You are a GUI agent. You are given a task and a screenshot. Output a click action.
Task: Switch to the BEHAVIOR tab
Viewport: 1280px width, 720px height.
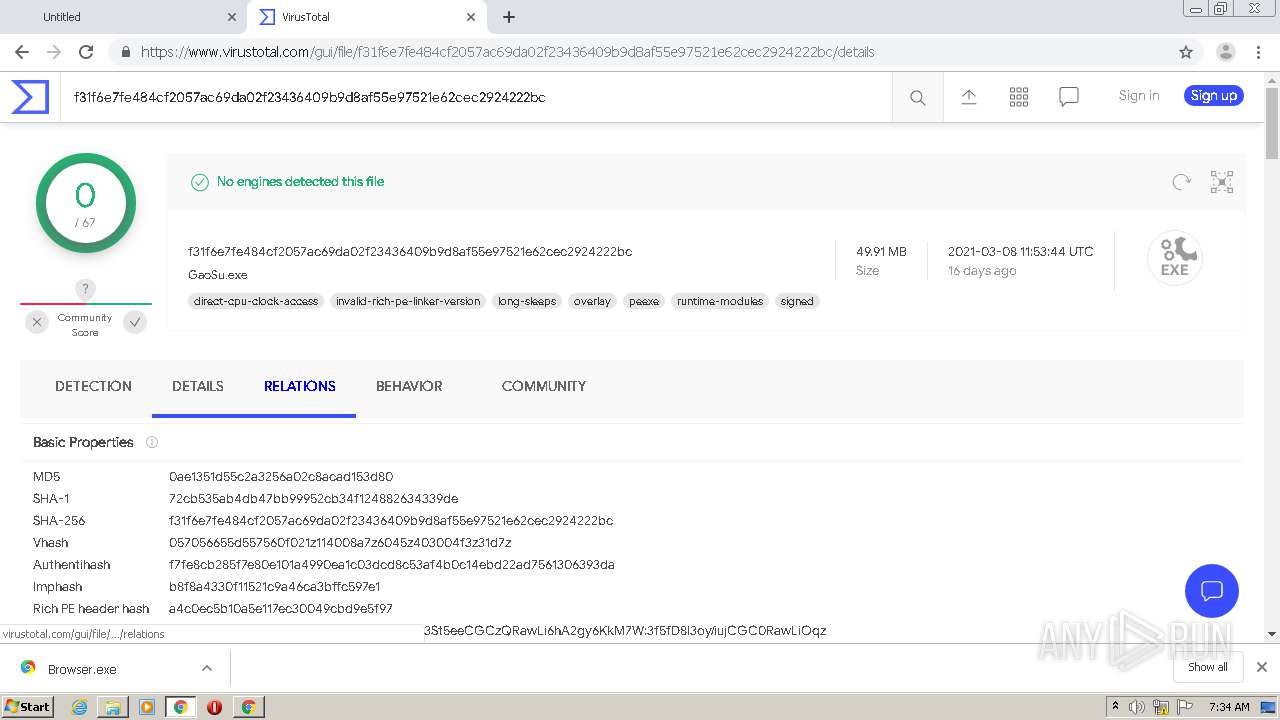point(409,386)
